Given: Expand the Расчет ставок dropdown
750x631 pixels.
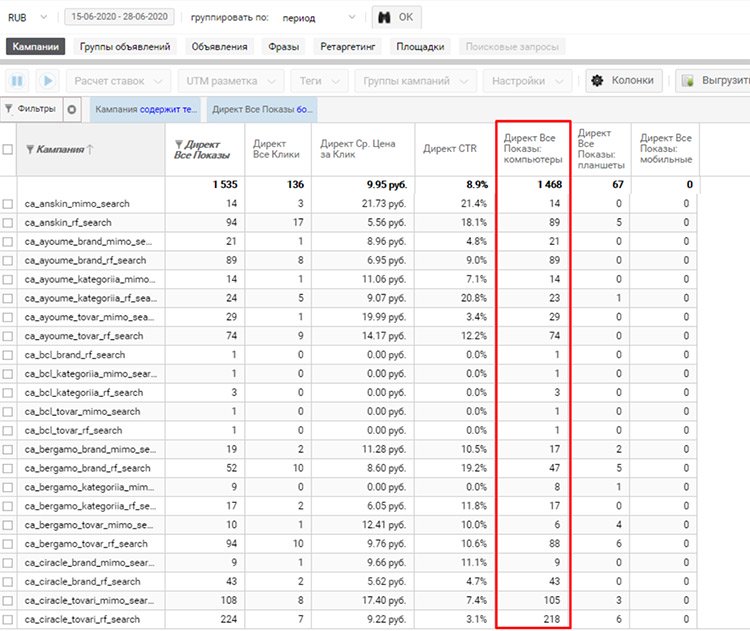Looking at the screenshot, I should pyautogui.click(x=119, y=81).
